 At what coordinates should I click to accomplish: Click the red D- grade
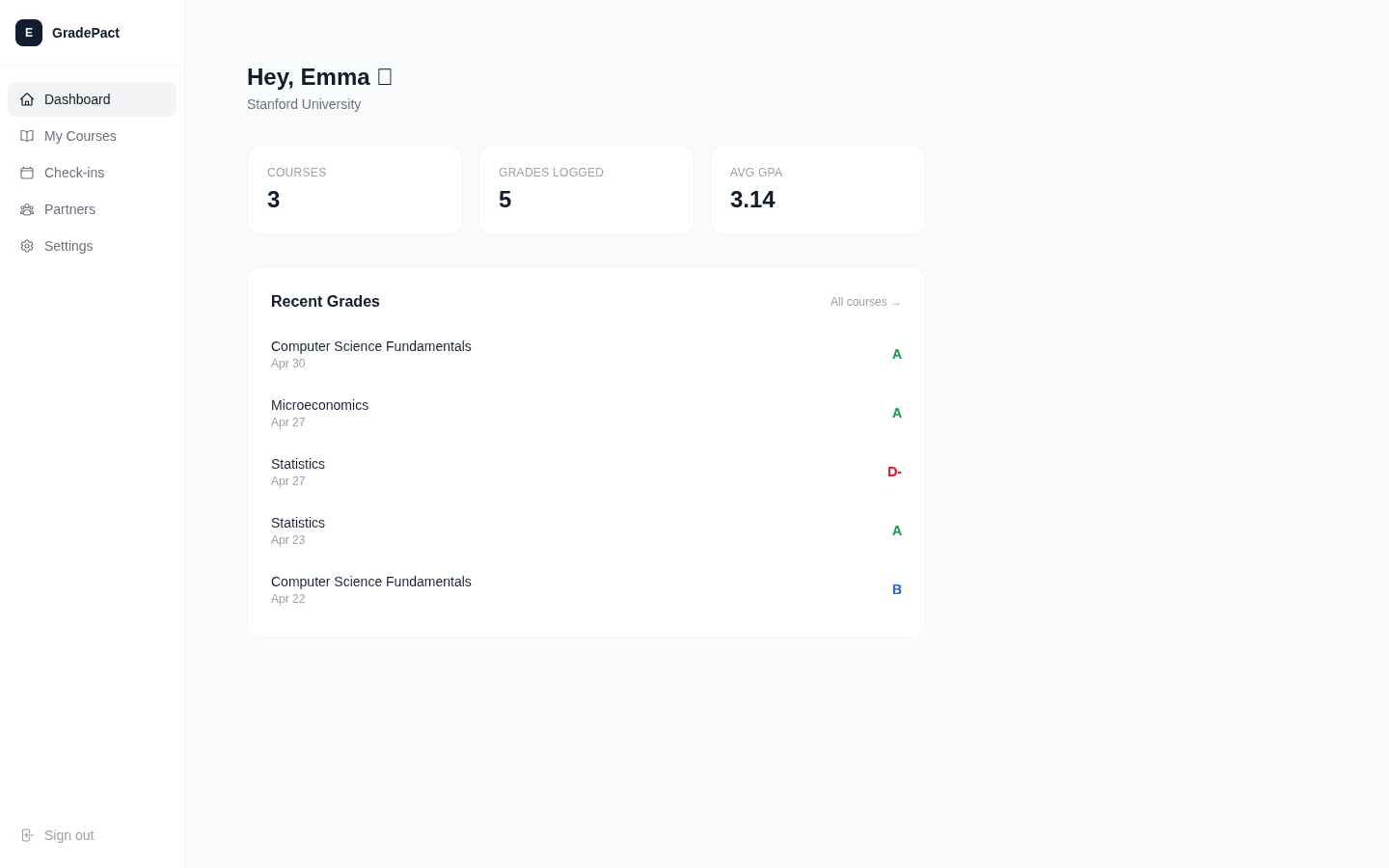coord(894,472)
